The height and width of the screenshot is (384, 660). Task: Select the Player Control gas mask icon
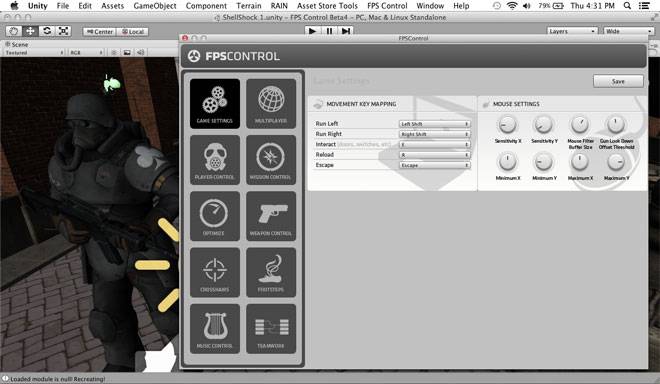(215, 160)
